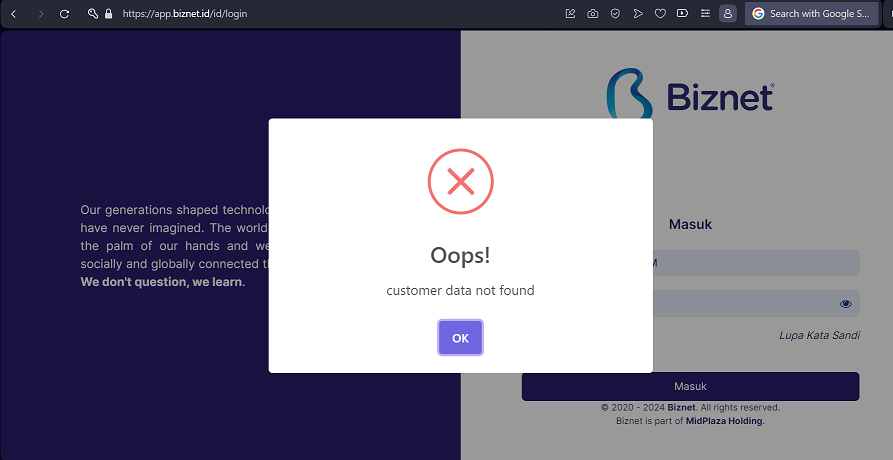Open the easy setup sliders icon
The height and width of the screenshot is (460, 893).
click(x=705, y=14)
